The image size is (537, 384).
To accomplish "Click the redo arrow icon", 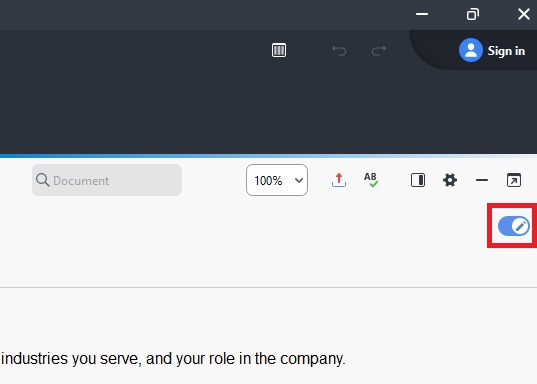I will coord(379,51).
